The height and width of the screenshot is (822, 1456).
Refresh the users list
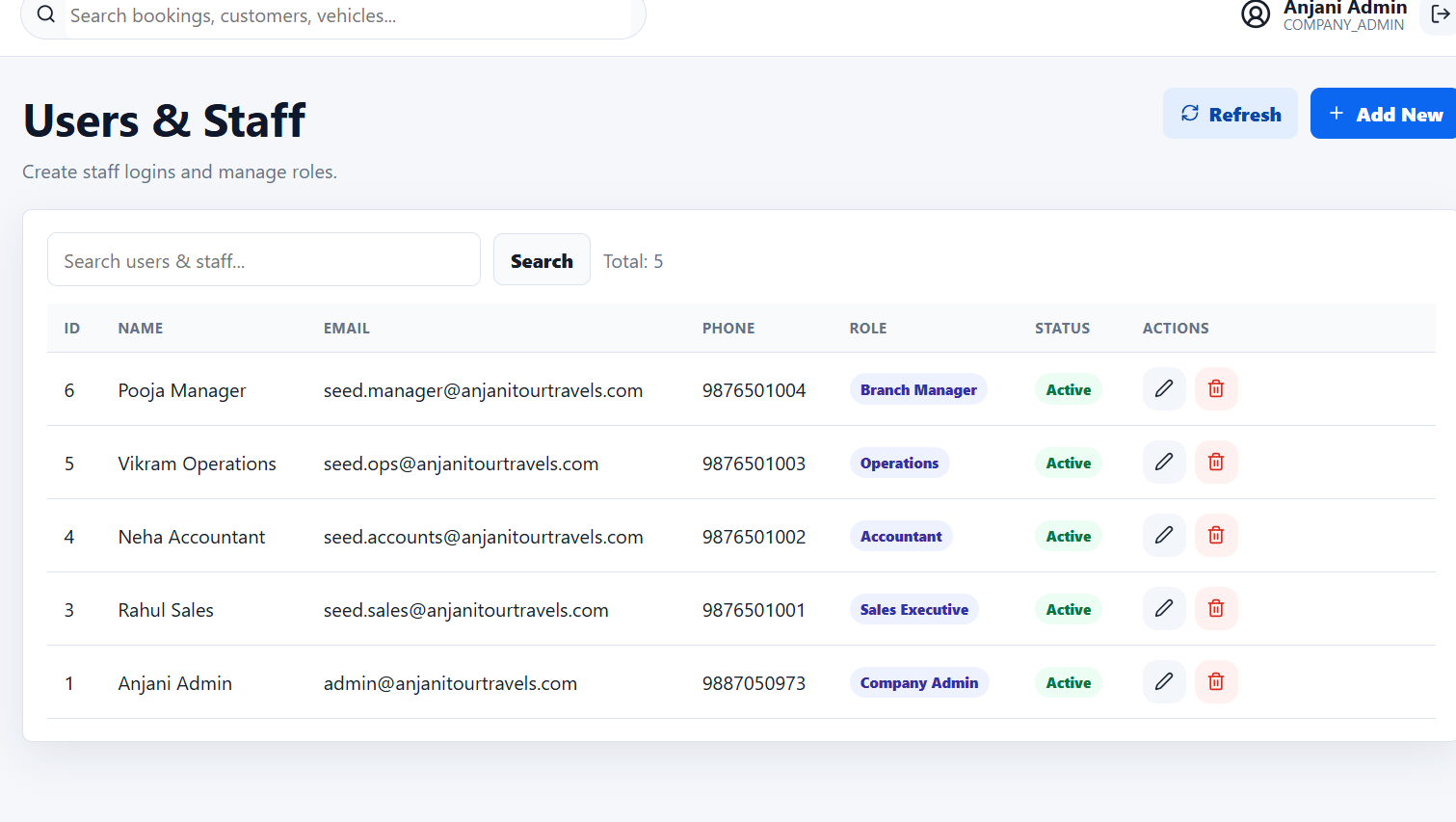point(1231,114)
